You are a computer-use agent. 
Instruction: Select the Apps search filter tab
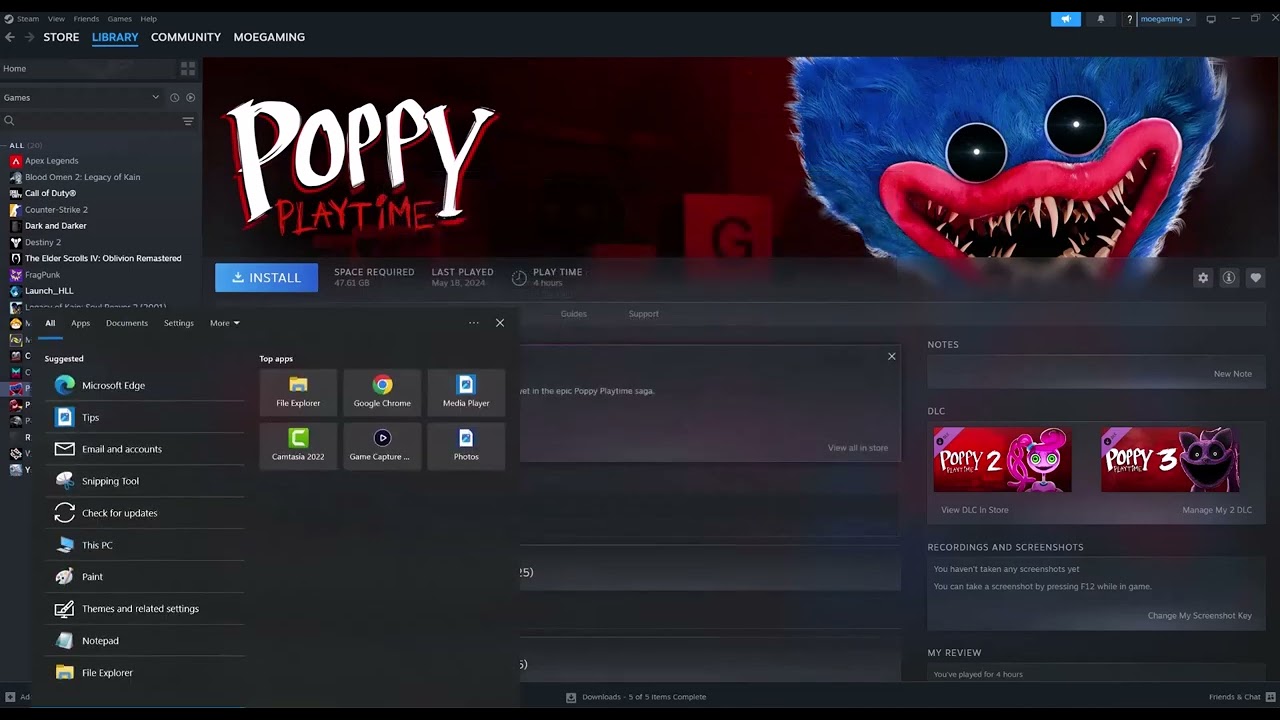pos(81,323)
